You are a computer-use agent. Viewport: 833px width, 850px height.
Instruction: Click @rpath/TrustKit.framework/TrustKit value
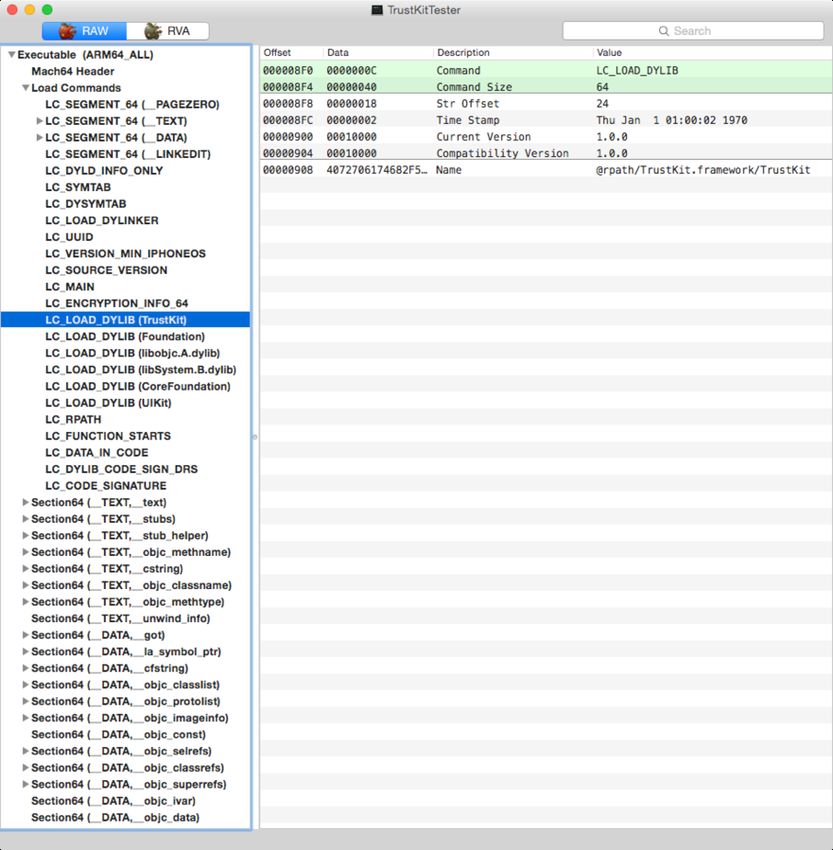(x=703, y=170)
